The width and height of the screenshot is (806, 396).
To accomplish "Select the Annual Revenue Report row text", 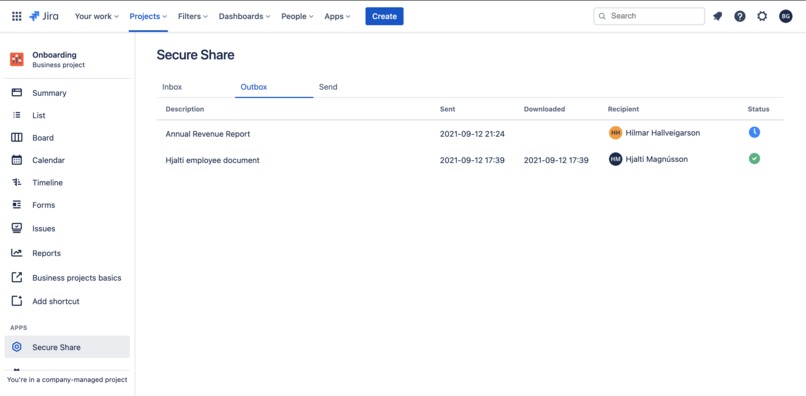I will coord(208,134).
